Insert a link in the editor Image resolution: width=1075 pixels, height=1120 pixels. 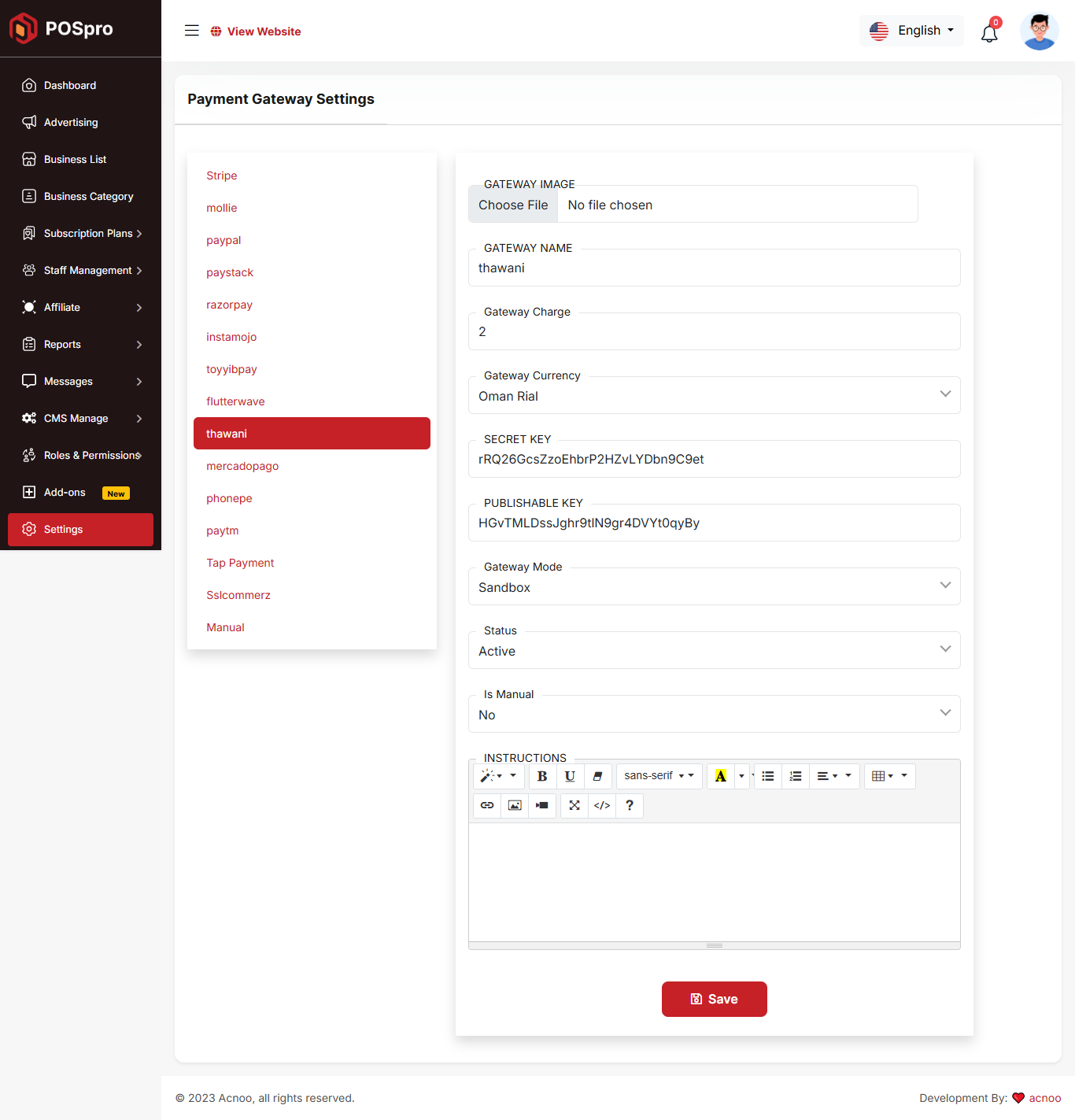487,805
